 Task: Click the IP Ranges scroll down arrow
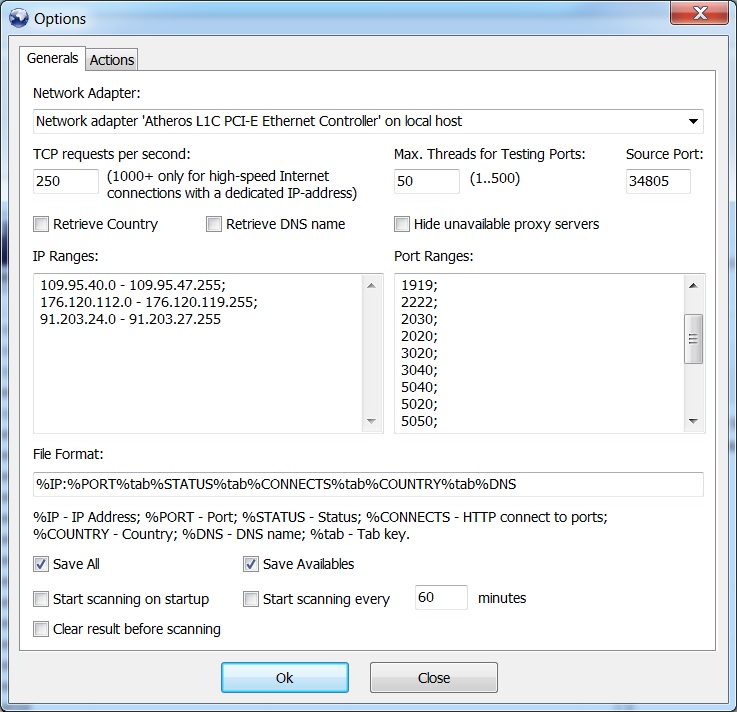click(x=371, y=421)
